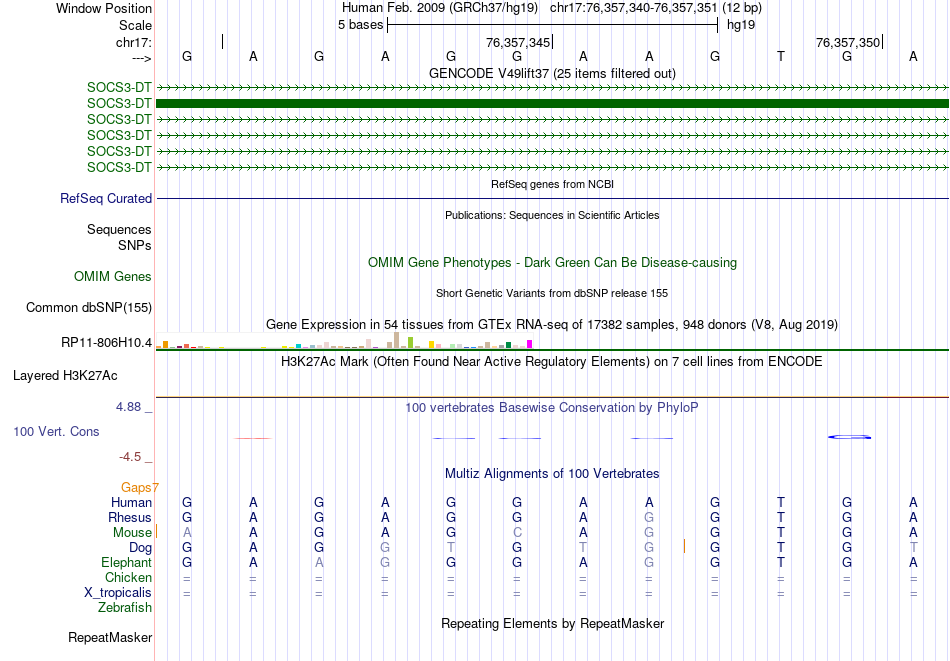This screenshot has width=950, height=661.
Task: Open the GENCODE V49lift37 track title
Action: click(x=552, y=73)
